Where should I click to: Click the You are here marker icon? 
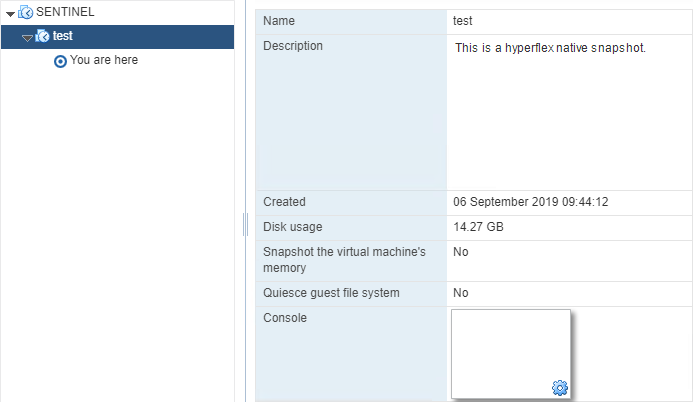(60, 61)
